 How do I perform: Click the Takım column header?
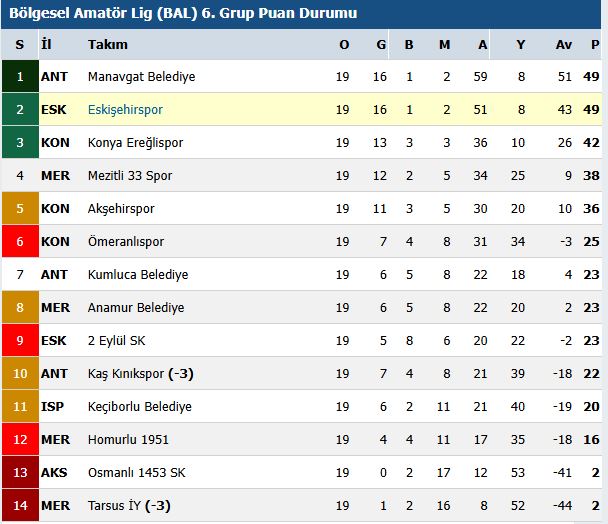[108, 45]
